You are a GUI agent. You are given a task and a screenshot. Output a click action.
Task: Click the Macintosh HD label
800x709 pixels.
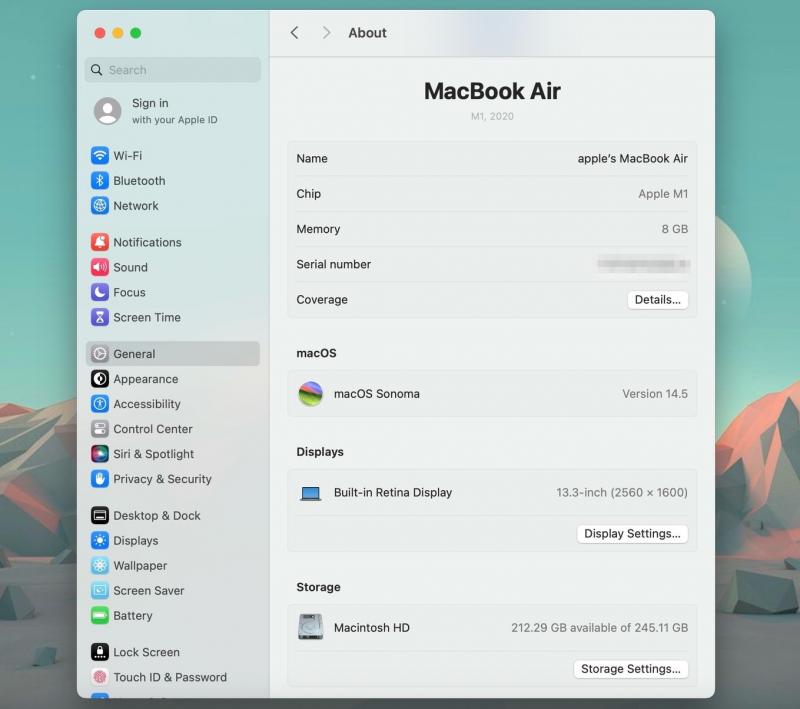(x=372, y=627)
